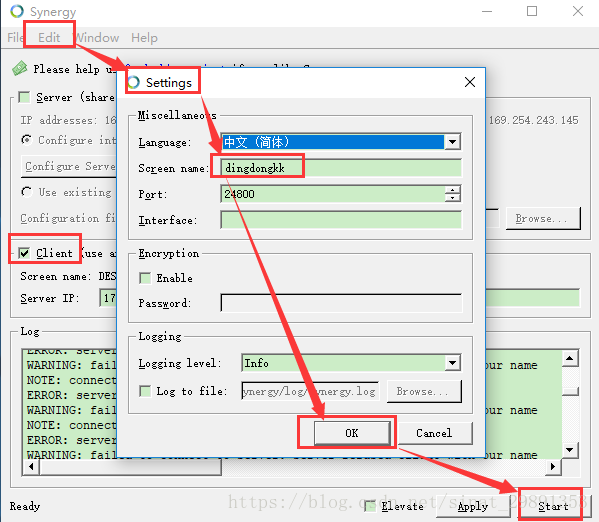Click the Configure Server button
The image size is (599, 522).
click(x=69, y=166)
